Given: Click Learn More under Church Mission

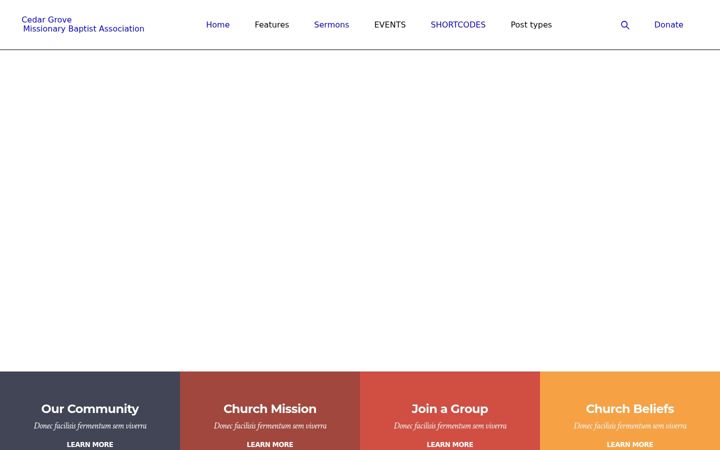Looking at the screenshot, I should (270, 444).
